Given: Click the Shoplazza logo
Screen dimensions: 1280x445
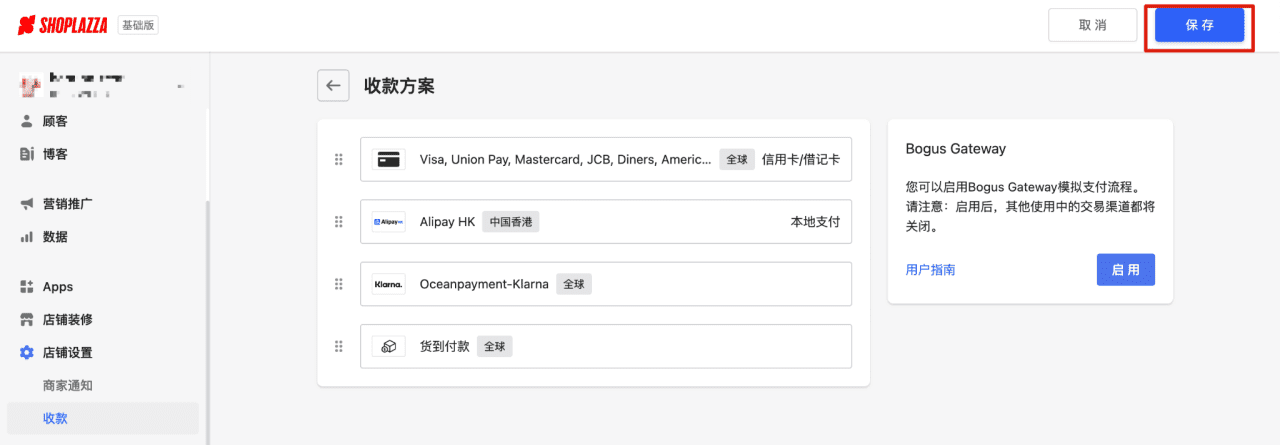Looking at the screenshot, I should tap(62, 25).
